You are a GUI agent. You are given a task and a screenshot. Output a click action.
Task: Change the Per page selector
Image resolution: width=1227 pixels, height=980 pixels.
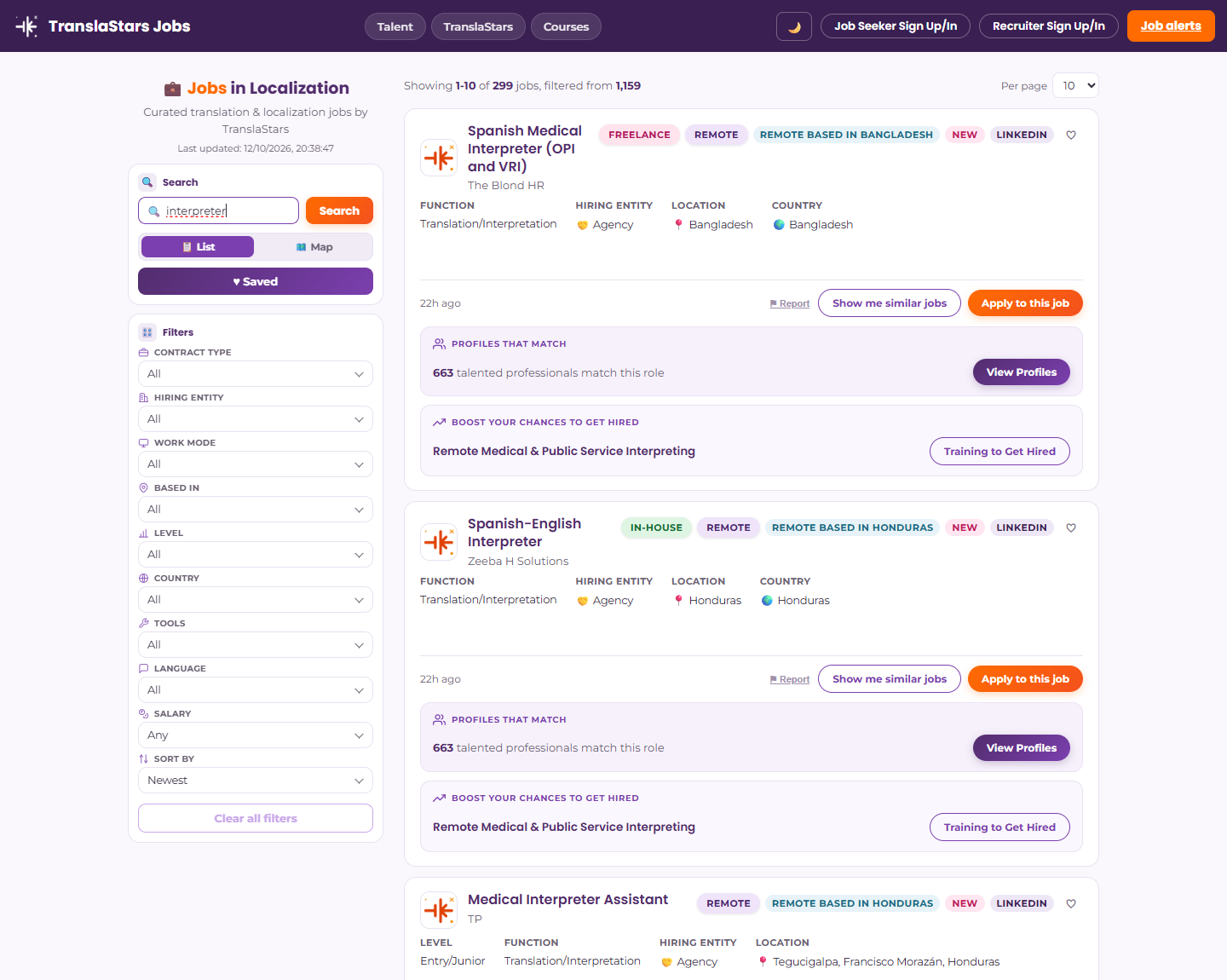point(1075,85)
